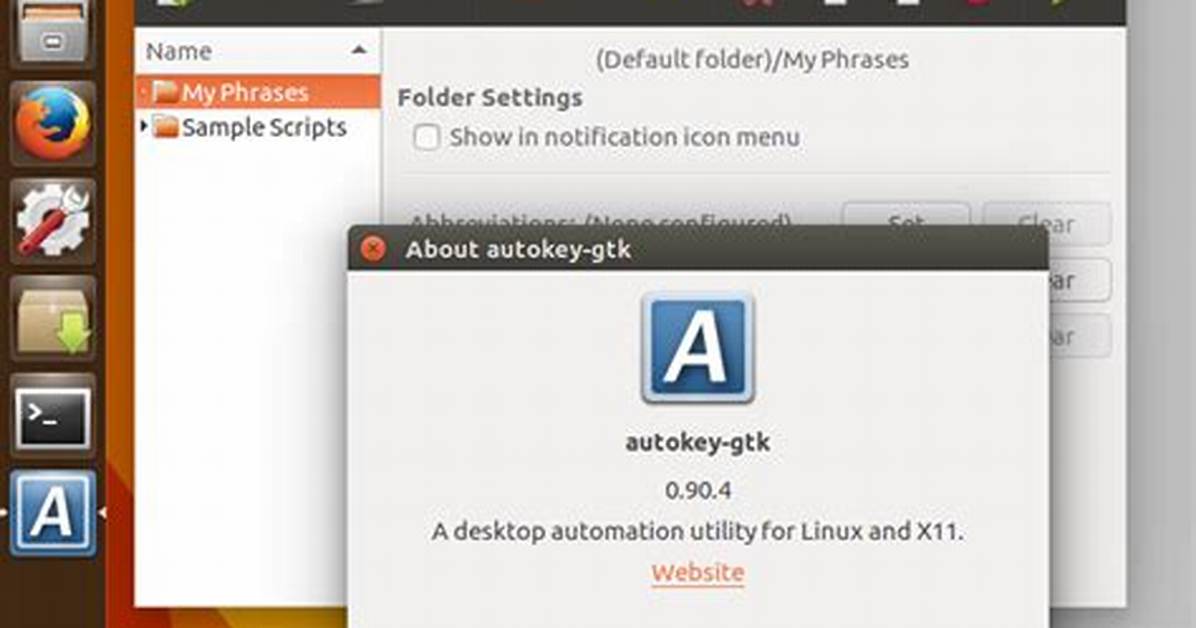This screenshot has width=1196, height=628.
Task: Enable Show in notification icon menu
Action: (x=426, y=137)
